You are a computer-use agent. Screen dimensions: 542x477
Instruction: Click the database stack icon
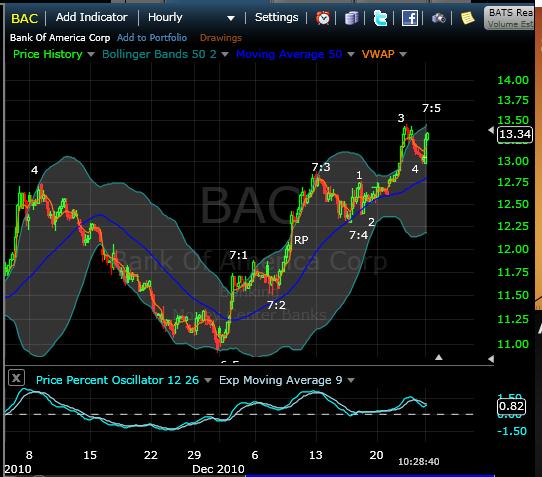click(x=351, y=18)
